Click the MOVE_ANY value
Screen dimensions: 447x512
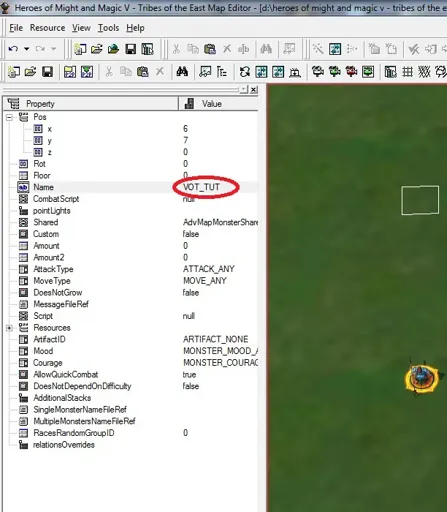click(x=205, y=281)
